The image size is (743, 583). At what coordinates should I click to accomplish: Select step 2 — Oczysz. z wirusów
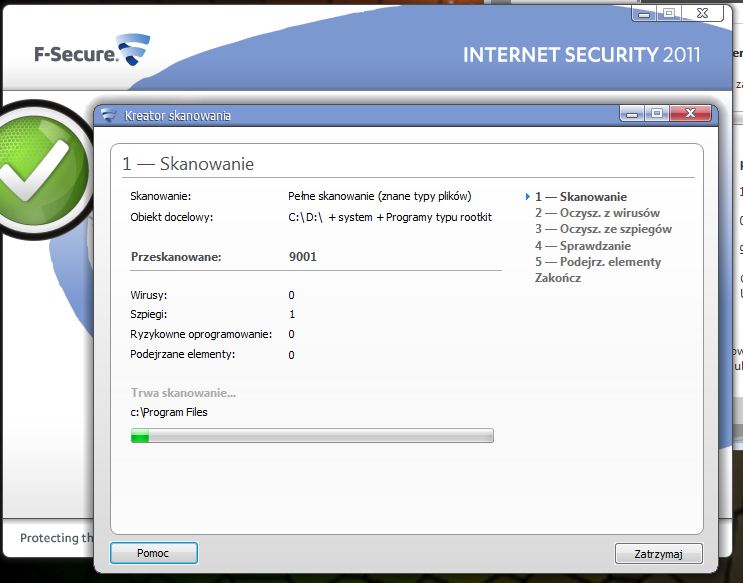click(x=598, y=213)
